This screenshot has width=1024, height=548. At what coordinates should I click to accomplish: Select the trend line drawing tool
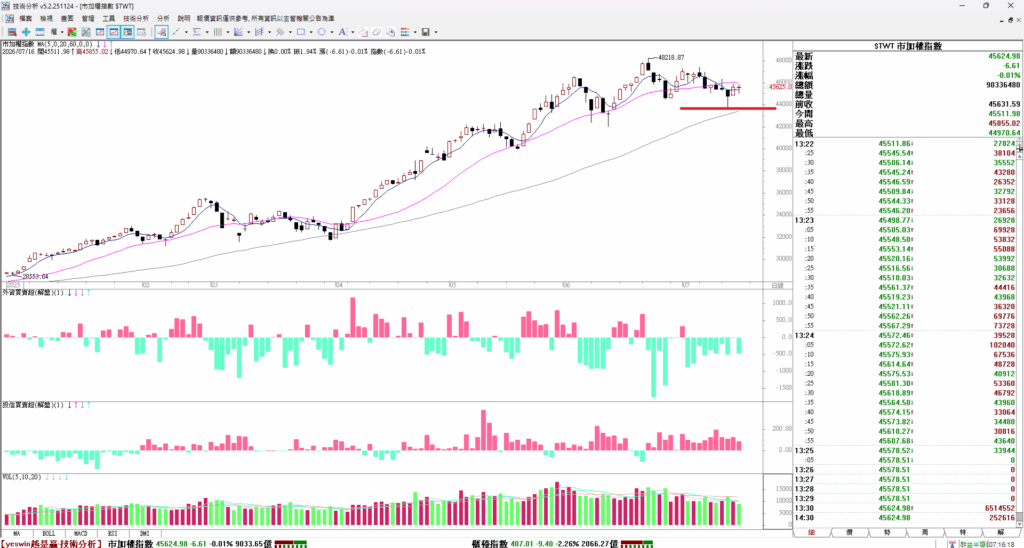[176, 31]
